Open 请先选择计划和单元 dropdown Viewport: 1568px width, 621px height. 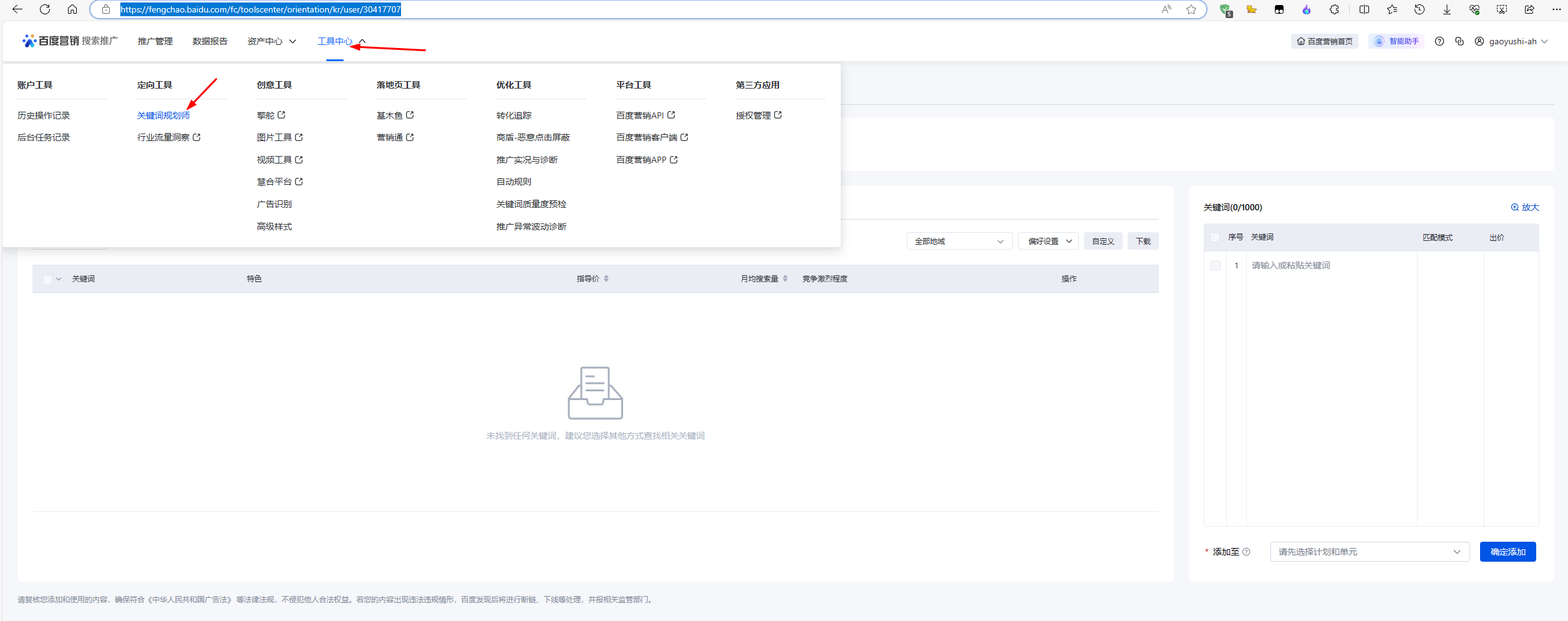pyautogui.click(x=1370, y=552)
